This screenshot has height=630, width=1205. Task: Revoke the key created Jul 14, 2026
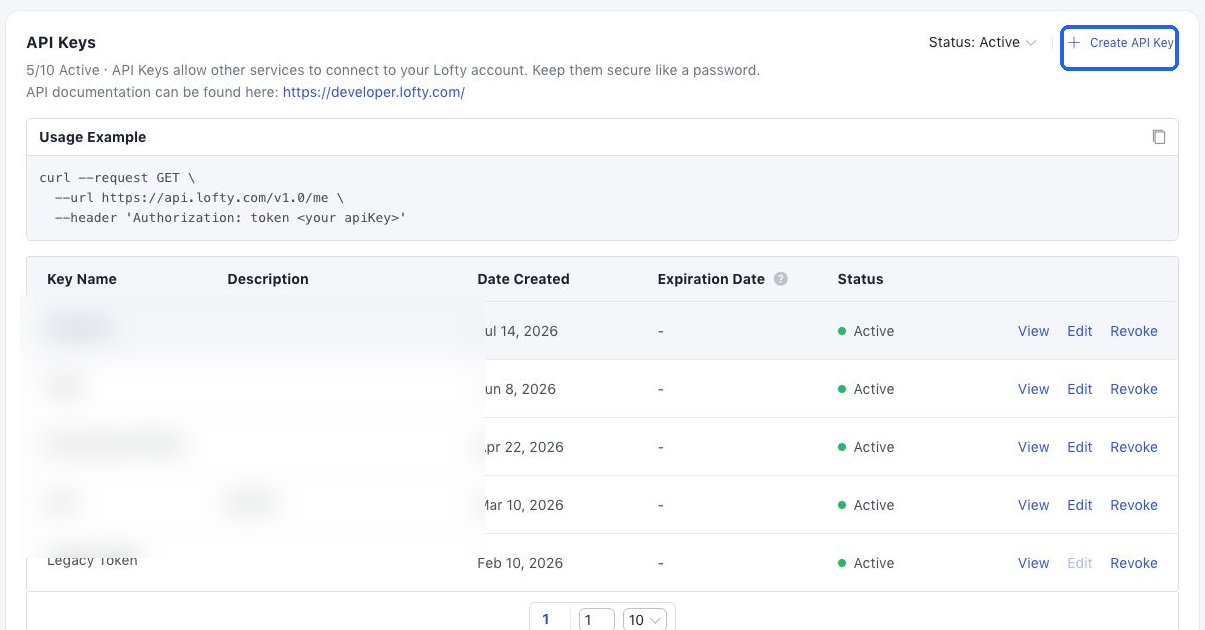coord(1134,331)
